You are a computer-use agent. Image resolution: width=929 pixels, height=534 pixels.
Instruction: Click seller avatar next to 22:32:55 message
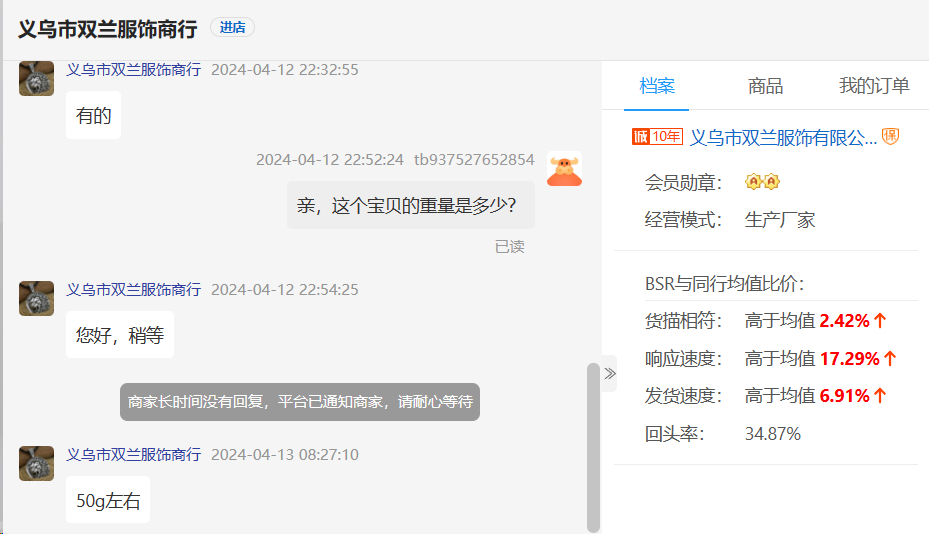coord(36,78)
